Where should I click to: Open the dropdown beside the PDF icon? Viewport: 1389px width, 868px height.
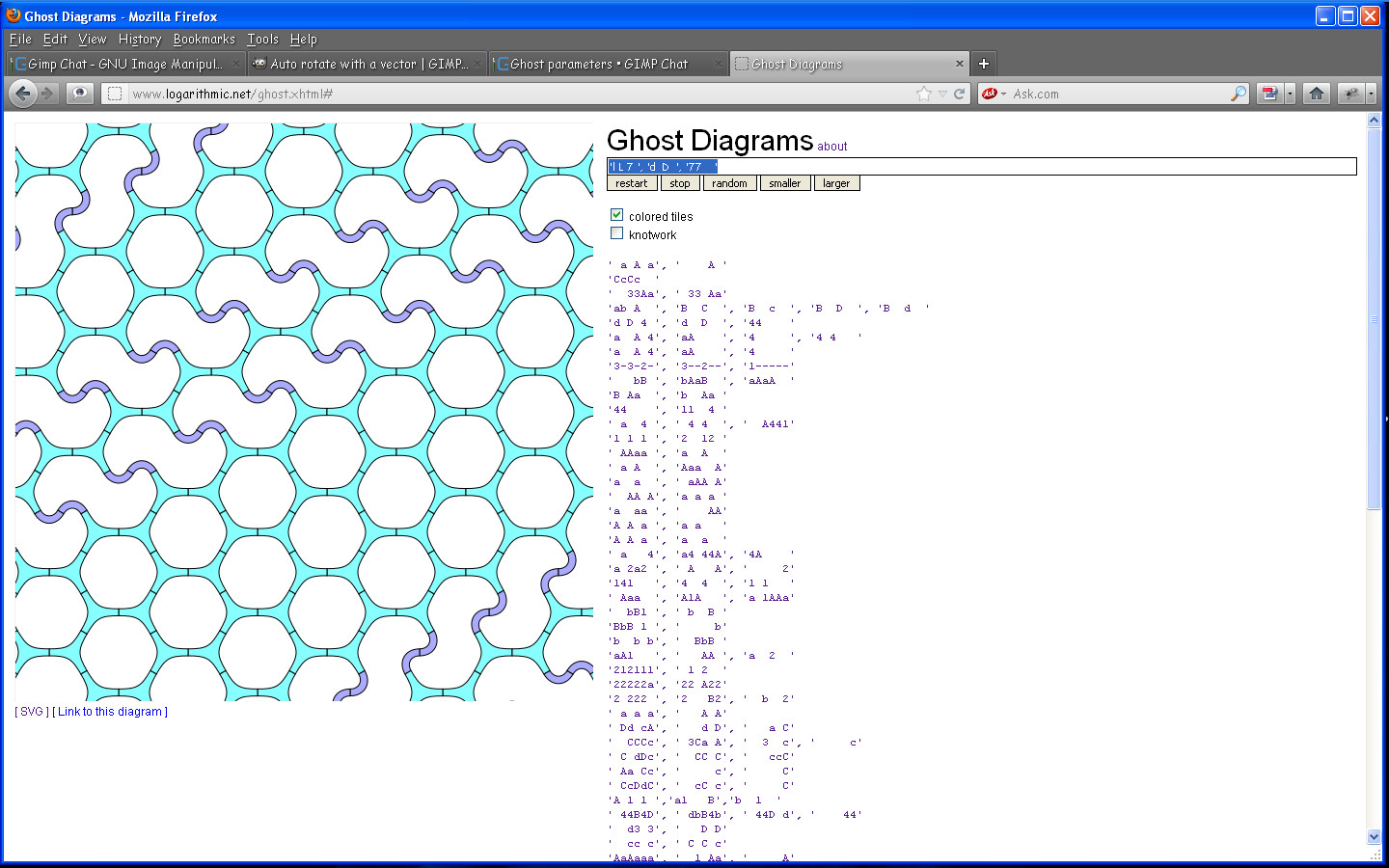[1290, 94]
